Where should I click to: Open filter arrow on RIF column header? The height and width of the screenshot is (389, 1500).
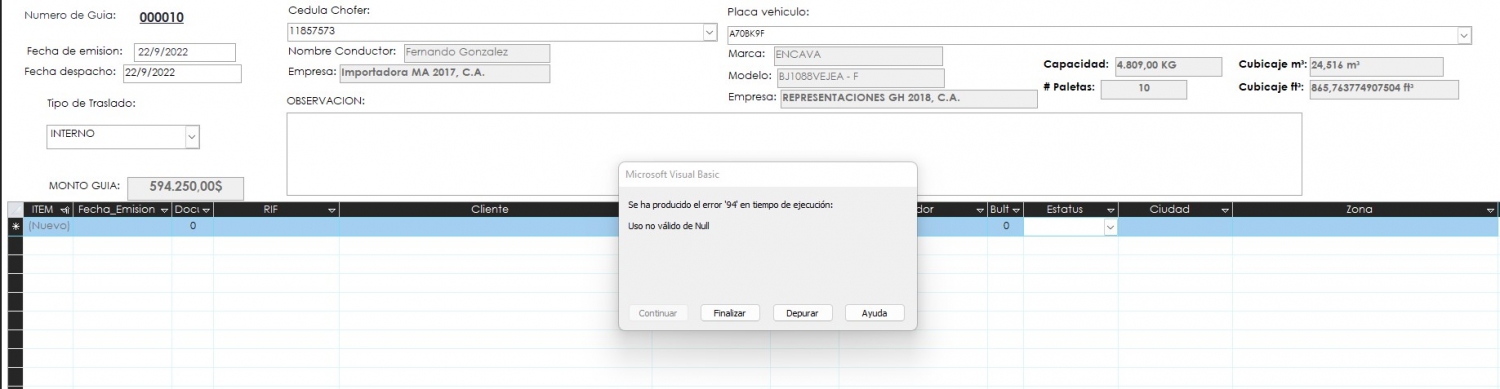pyautogui.click(x=332, y=210)
